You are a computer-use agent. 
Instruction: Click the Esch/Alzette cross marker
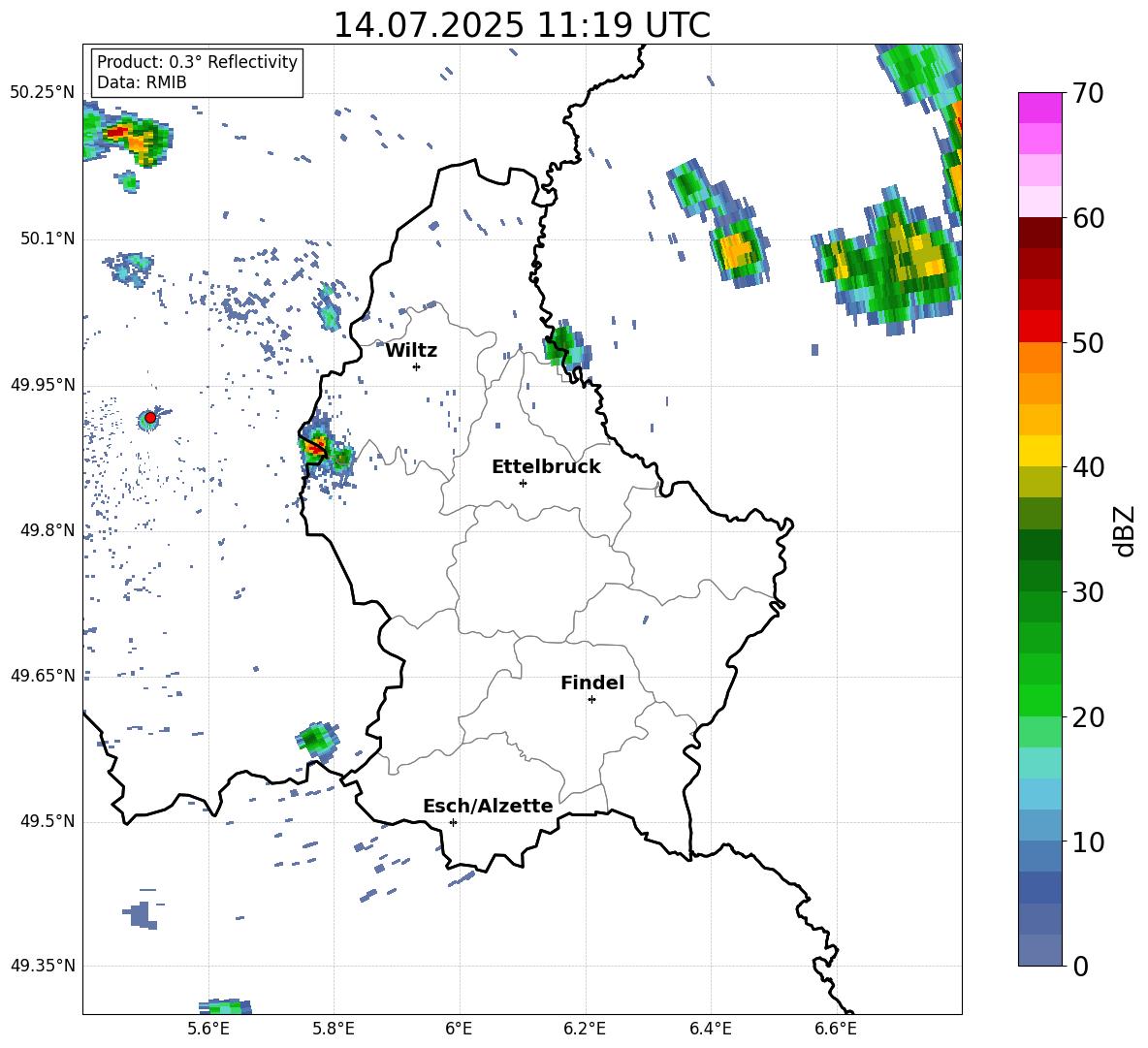point(453,822)
